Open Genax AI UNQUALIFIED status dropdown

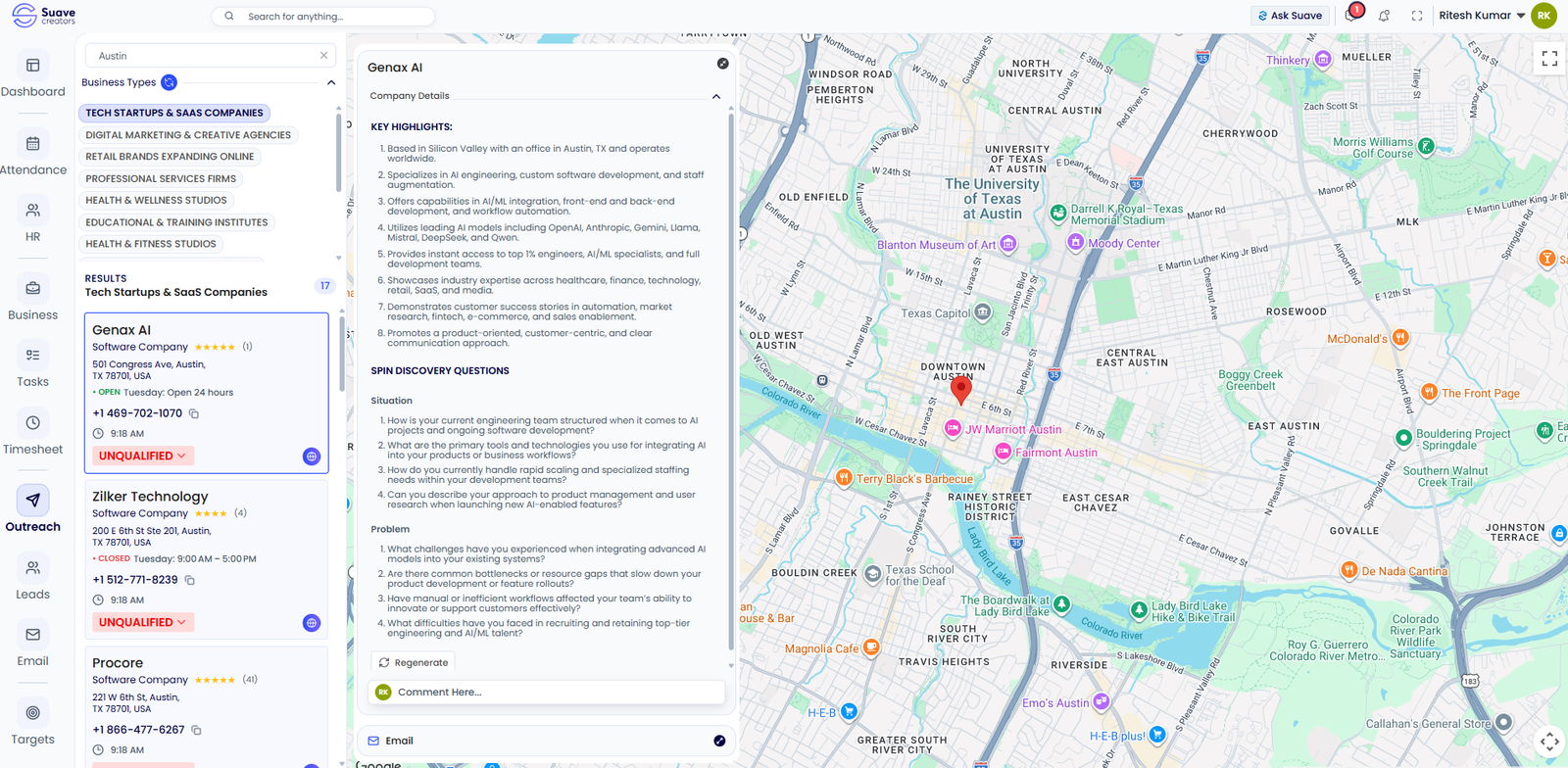click(x=143, y=456)
